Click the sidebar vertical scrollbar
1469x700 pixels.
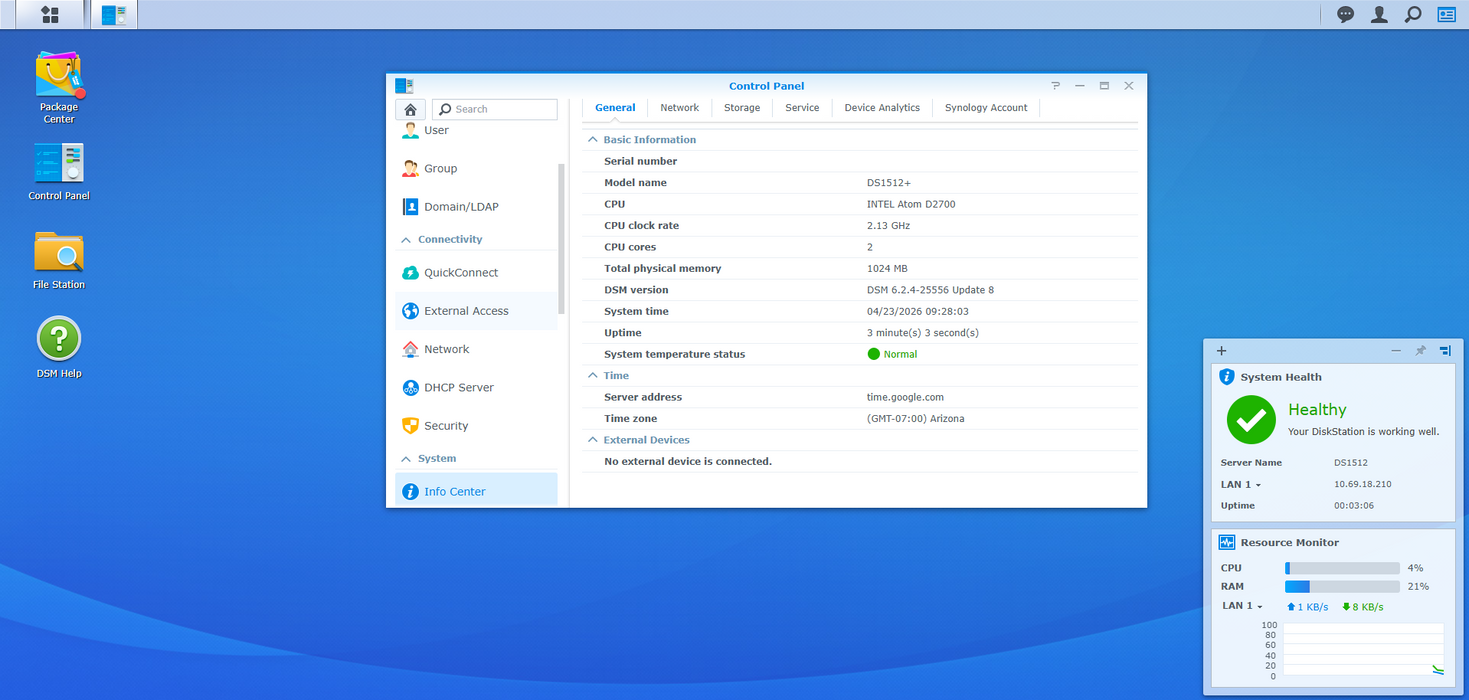coord(561,238)
